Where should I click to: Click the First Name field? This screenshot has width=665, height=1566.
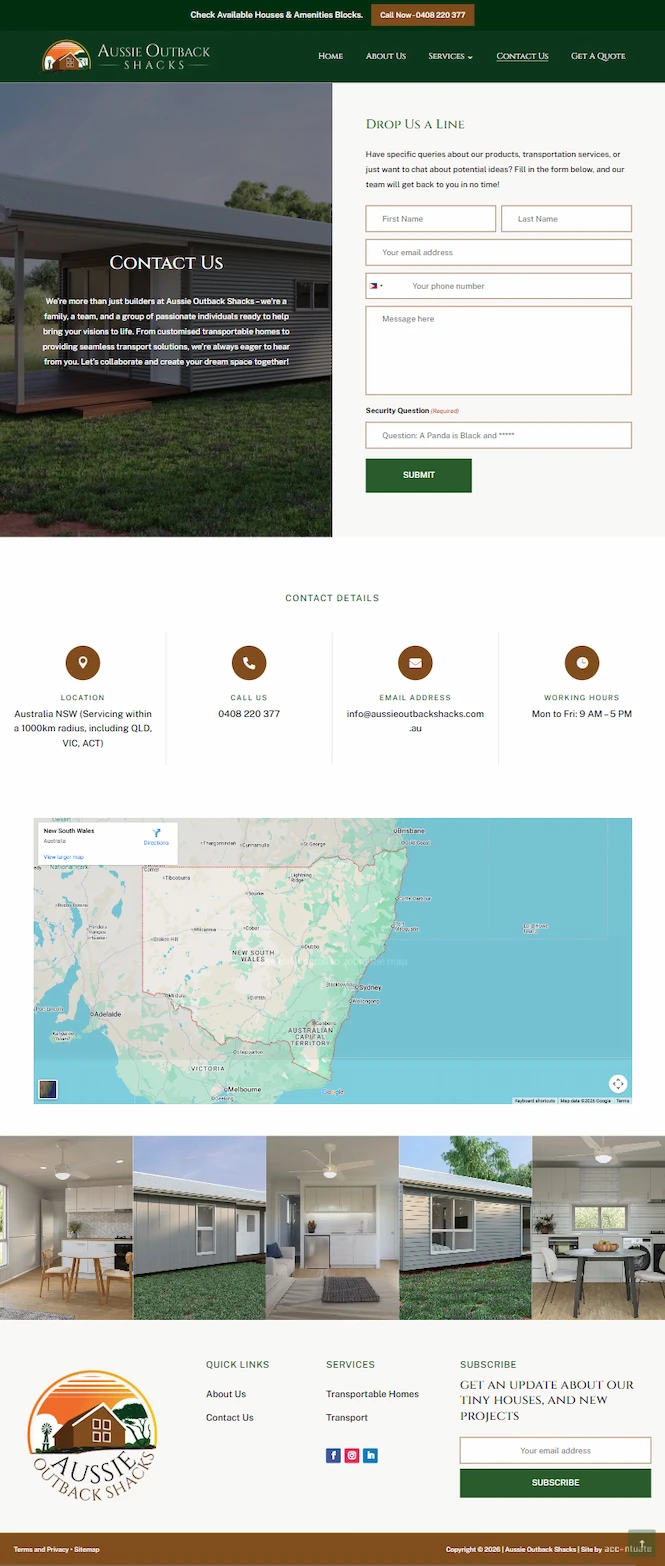[431, 219]
